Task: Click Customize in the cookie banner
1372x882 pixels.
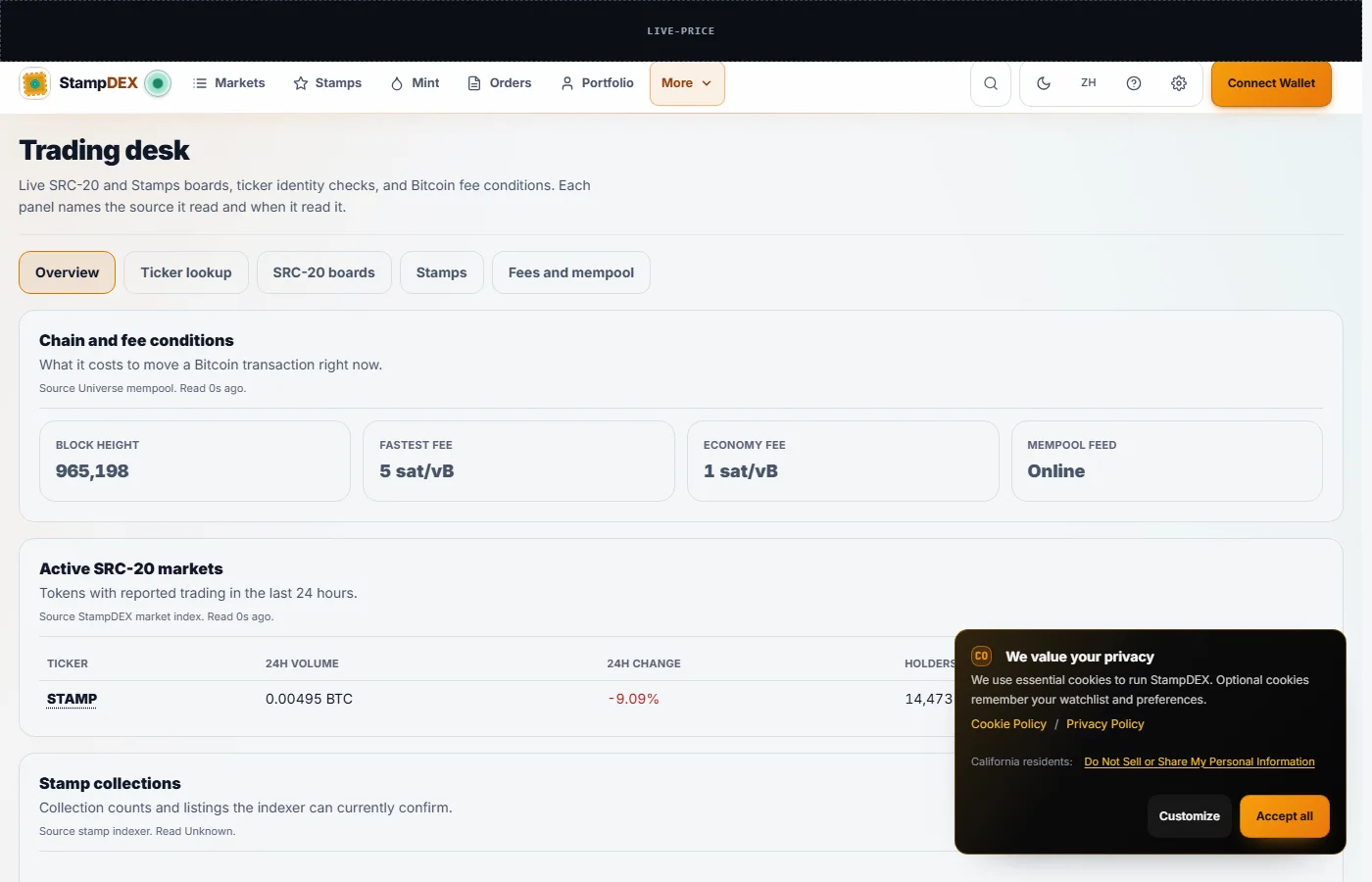Action: click(x=1189, y=816)
